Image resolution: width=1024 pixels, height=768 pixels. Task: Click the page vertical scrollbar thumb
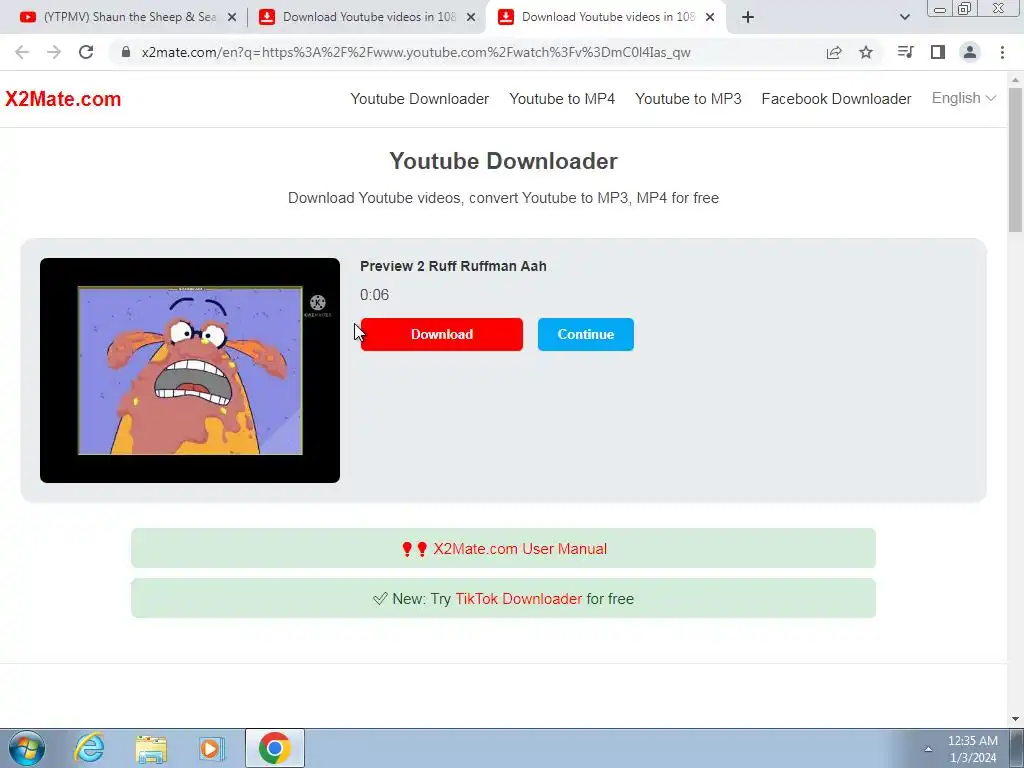pyautogui.click(x=1016, y=160)
